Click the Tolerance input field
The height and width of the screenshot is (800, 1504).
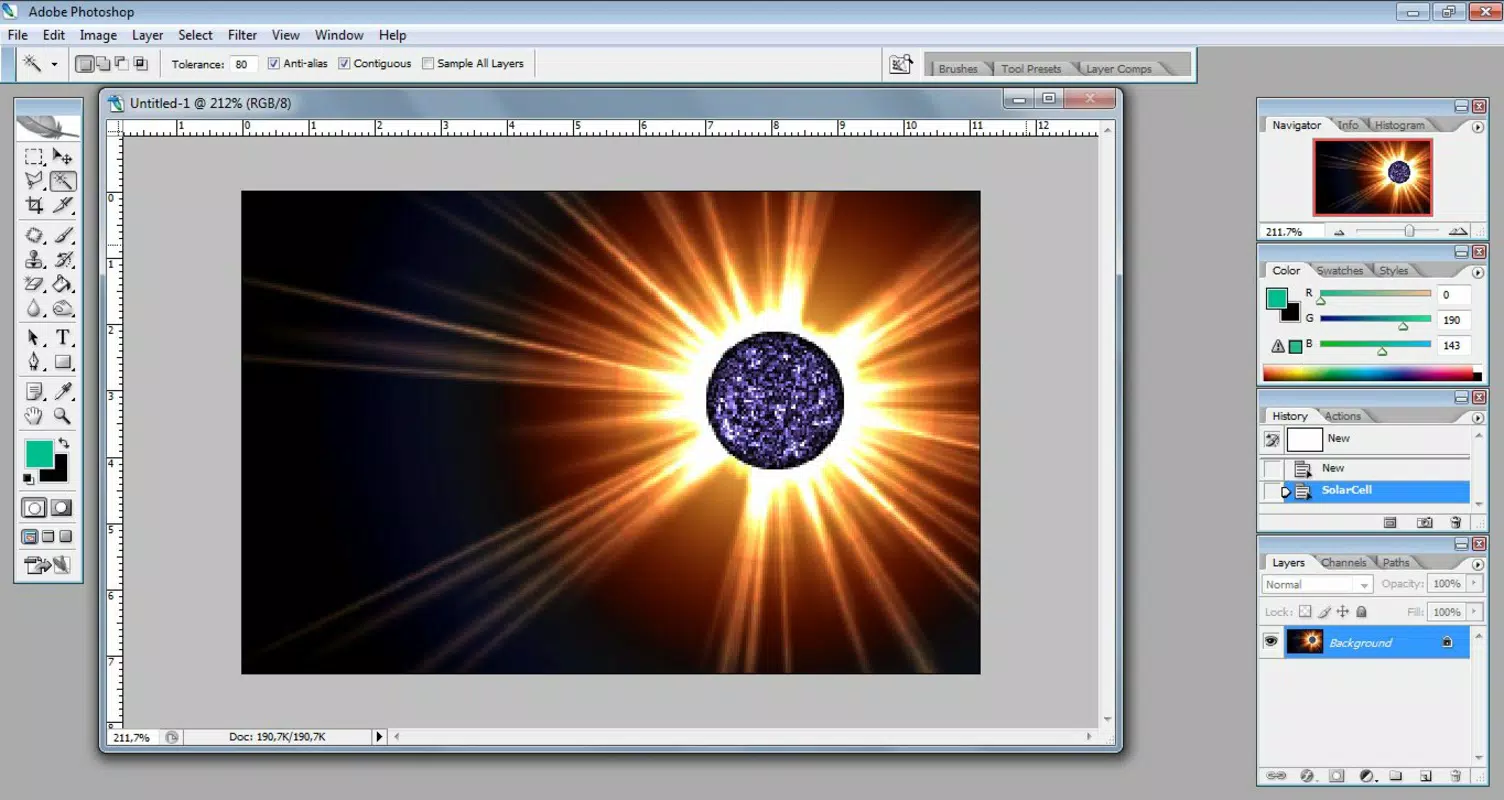243,64
